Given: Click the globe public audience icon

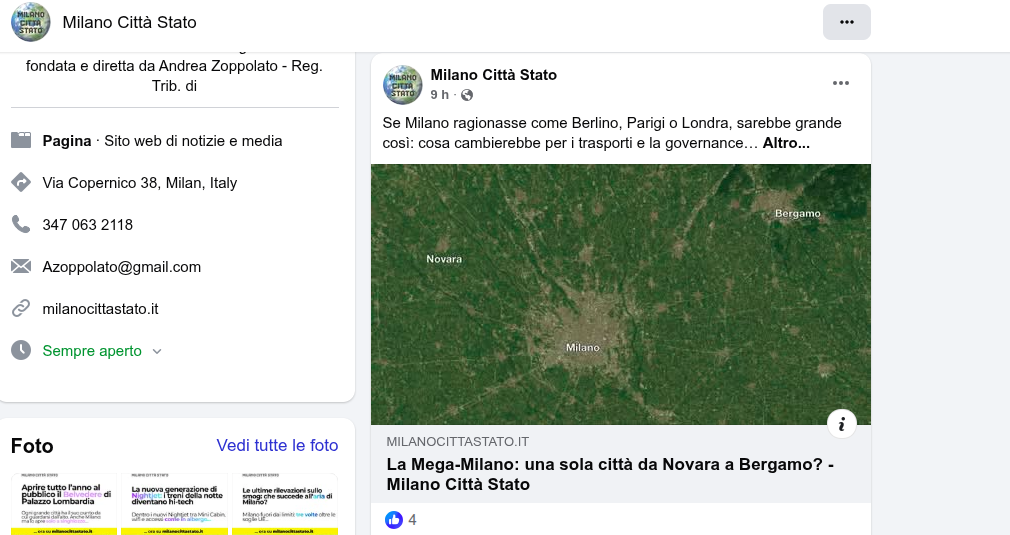Looking at the screenshot, I should [x=467, y=95].
